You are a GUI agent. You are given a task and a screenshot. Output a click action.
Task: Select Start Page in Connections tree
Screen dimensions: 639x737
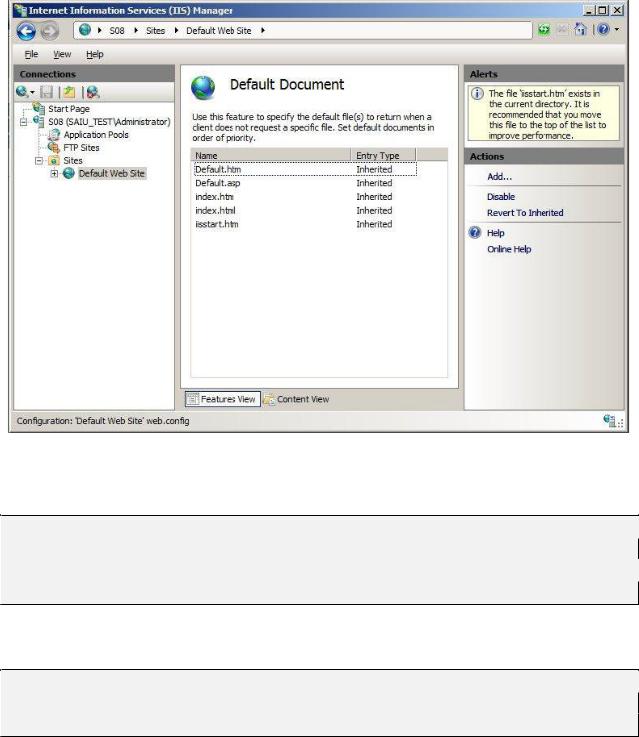pyautogui.click(x=69, y=109)
